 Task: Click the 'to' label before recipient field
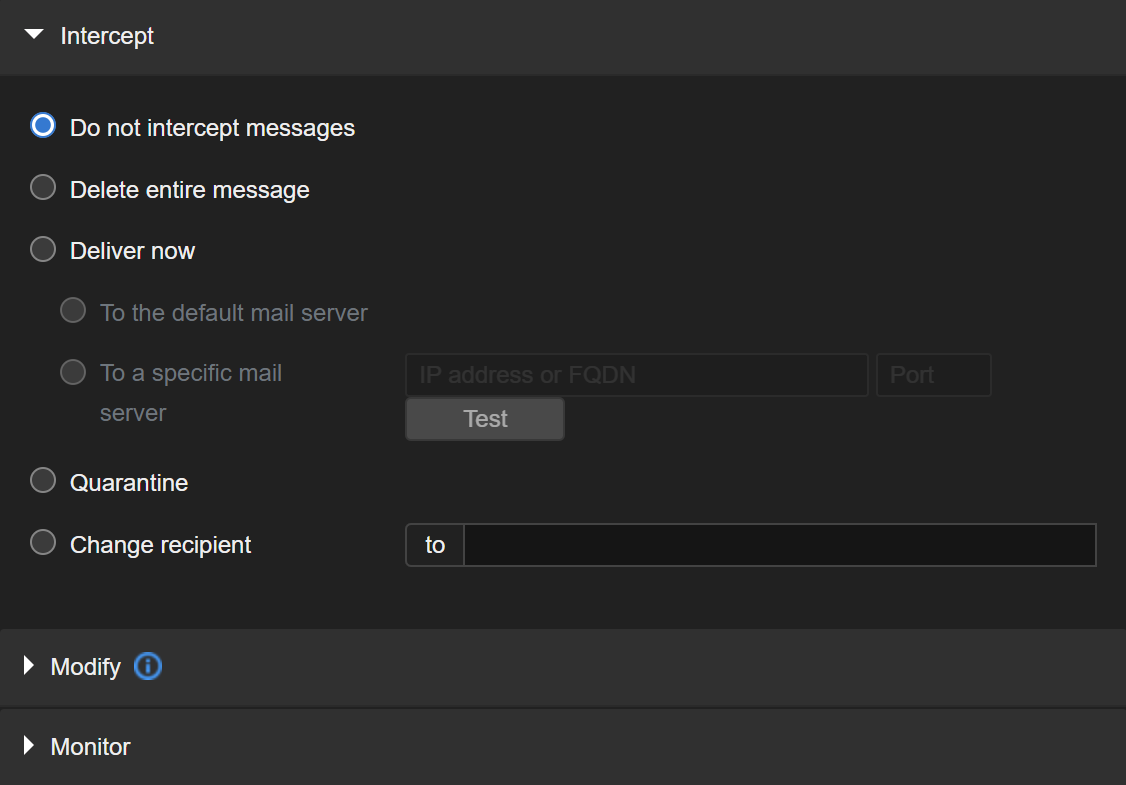coord(435,546)
